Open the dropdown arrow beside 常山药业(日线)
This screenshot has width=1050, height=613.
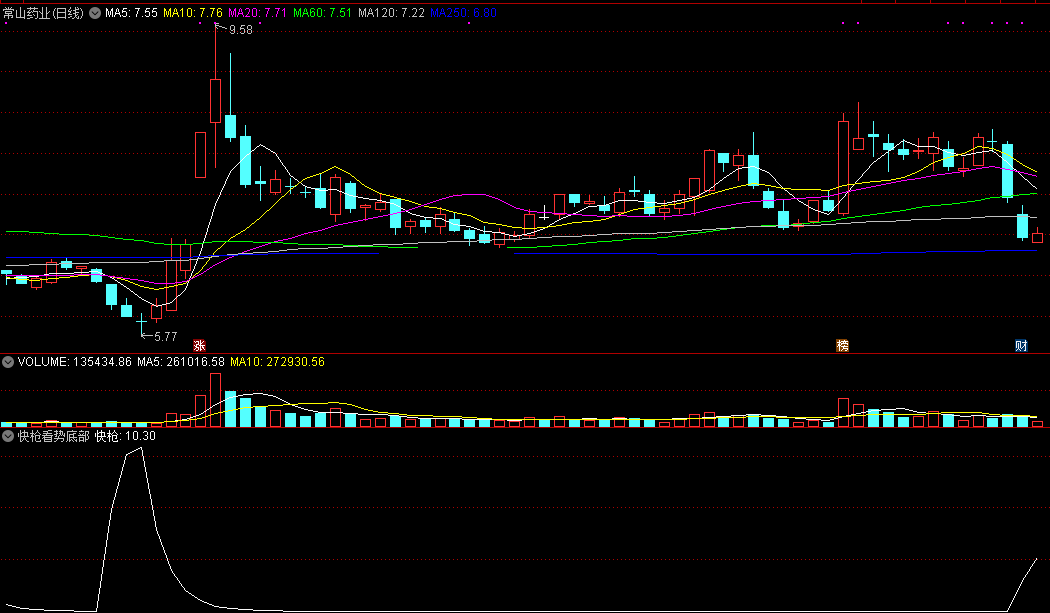pyautogui.click(x=95, y=13)
